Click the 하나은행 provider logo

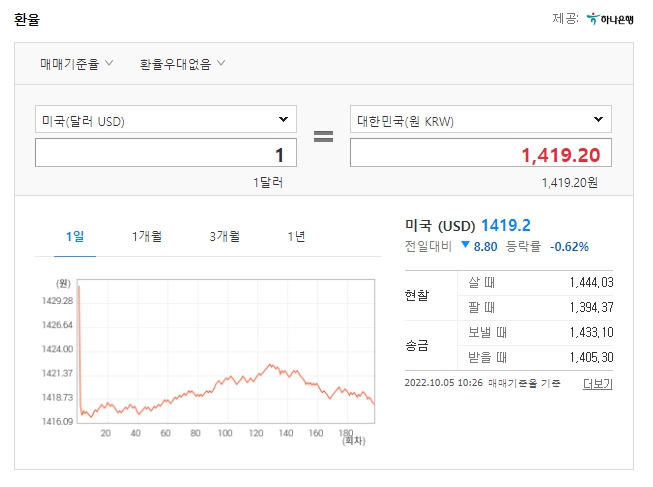[x=610, y=19]
